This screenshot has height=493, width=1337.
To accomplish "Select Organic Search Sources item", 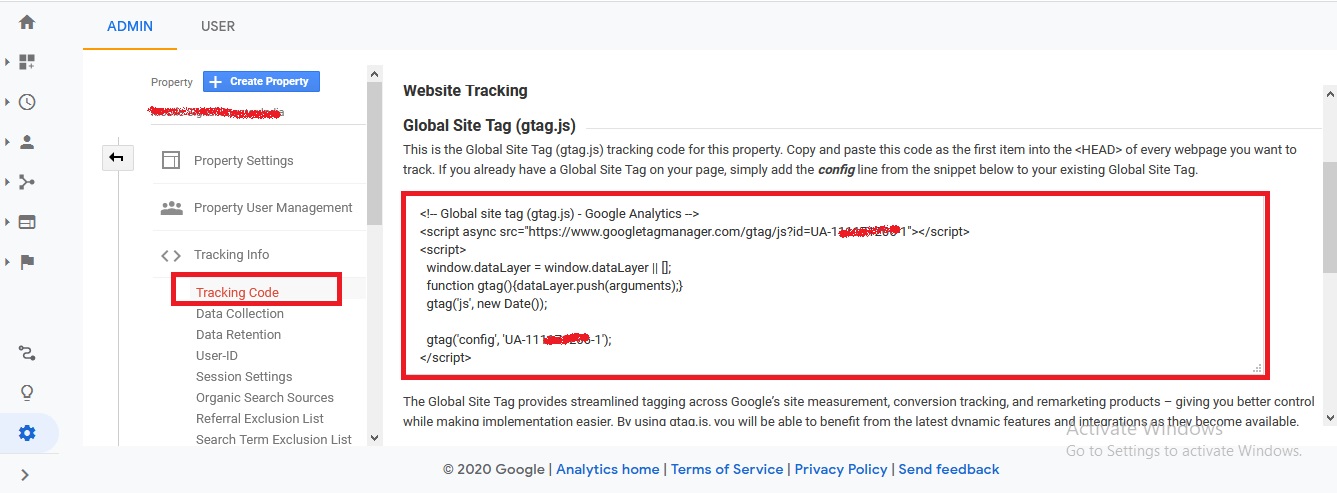I will pyautogui.click(x=265, y=397).
